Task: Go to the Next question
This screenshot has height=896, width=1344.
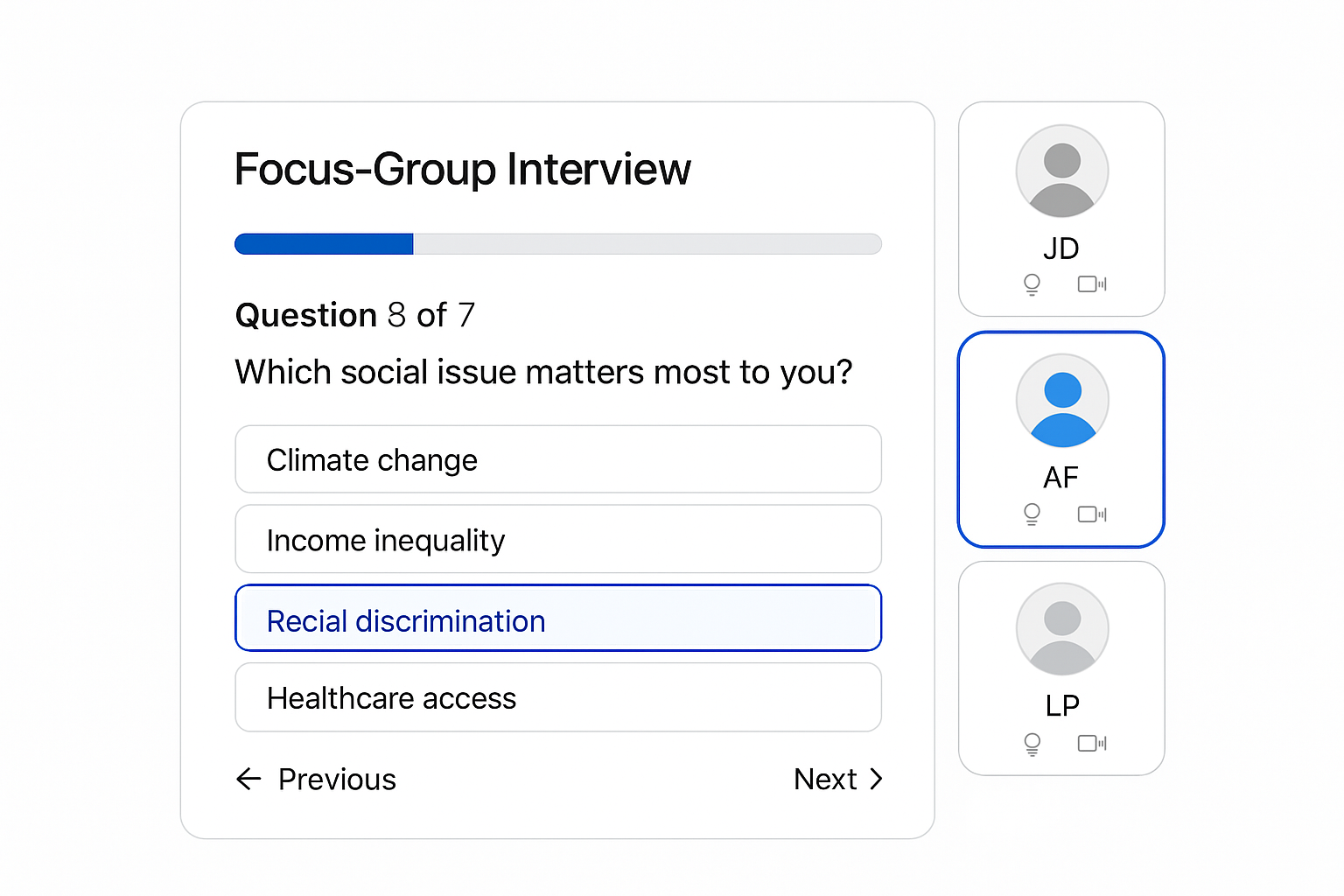Action: (838, 779)
